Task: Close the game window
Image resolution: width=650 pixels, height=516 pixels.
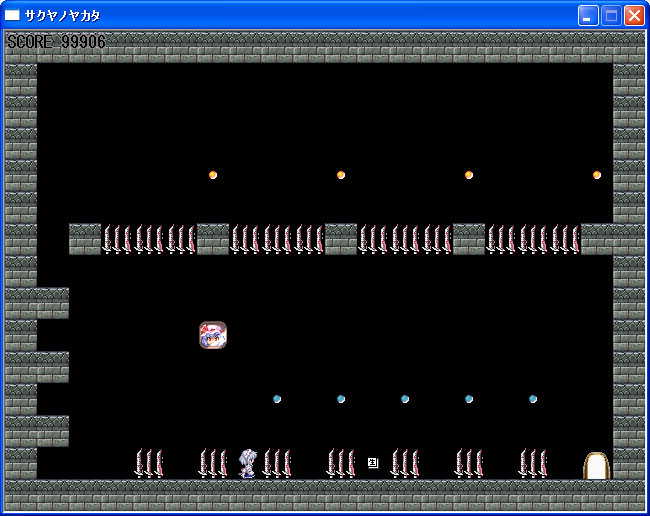Action: click(634, 16)
